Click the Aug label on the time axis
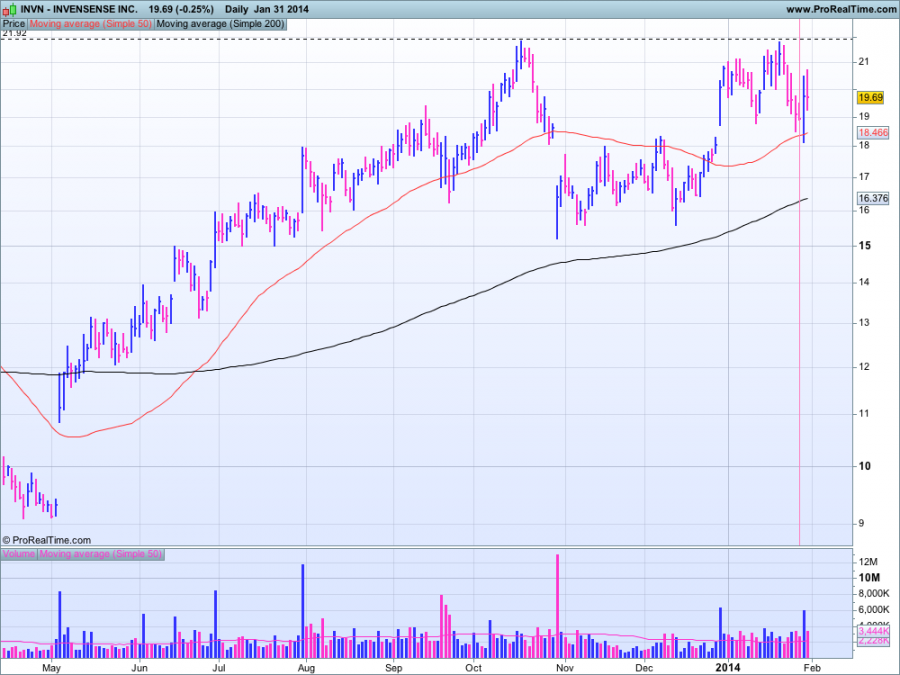This screenshot has width=900, height=675. [x=306, y=668]
